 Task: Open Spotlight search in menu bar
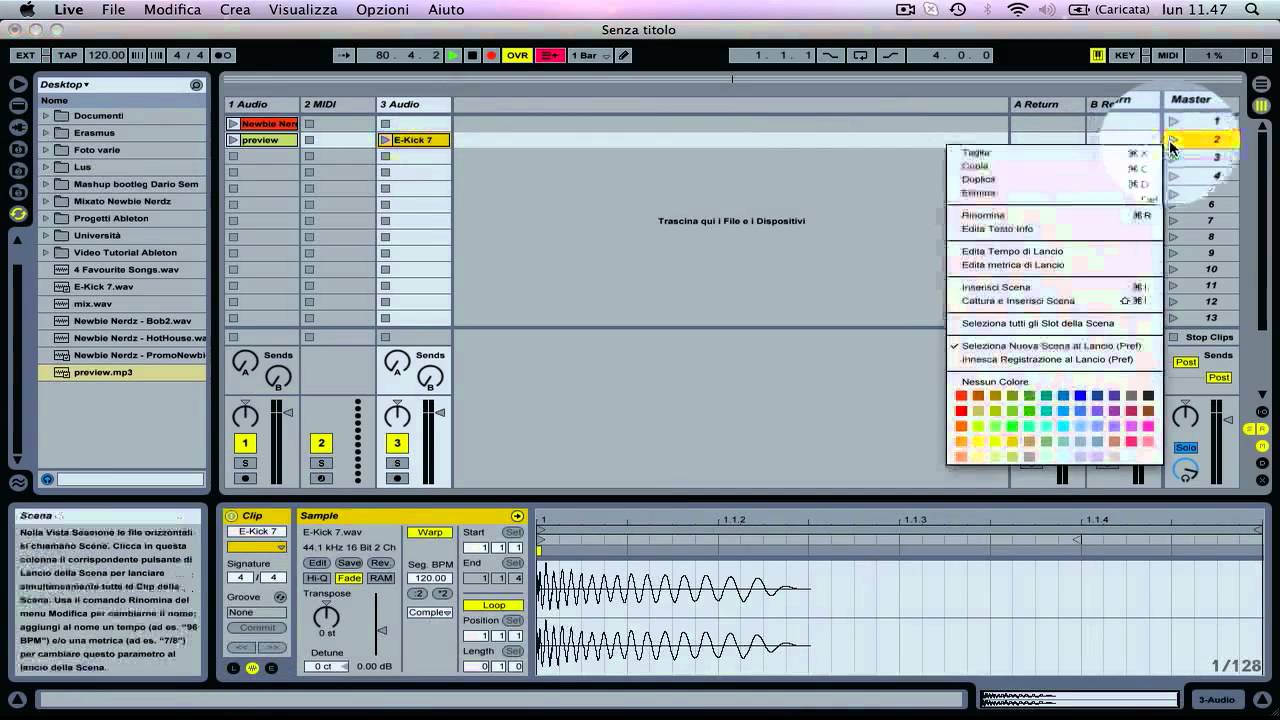[1252, 9]
